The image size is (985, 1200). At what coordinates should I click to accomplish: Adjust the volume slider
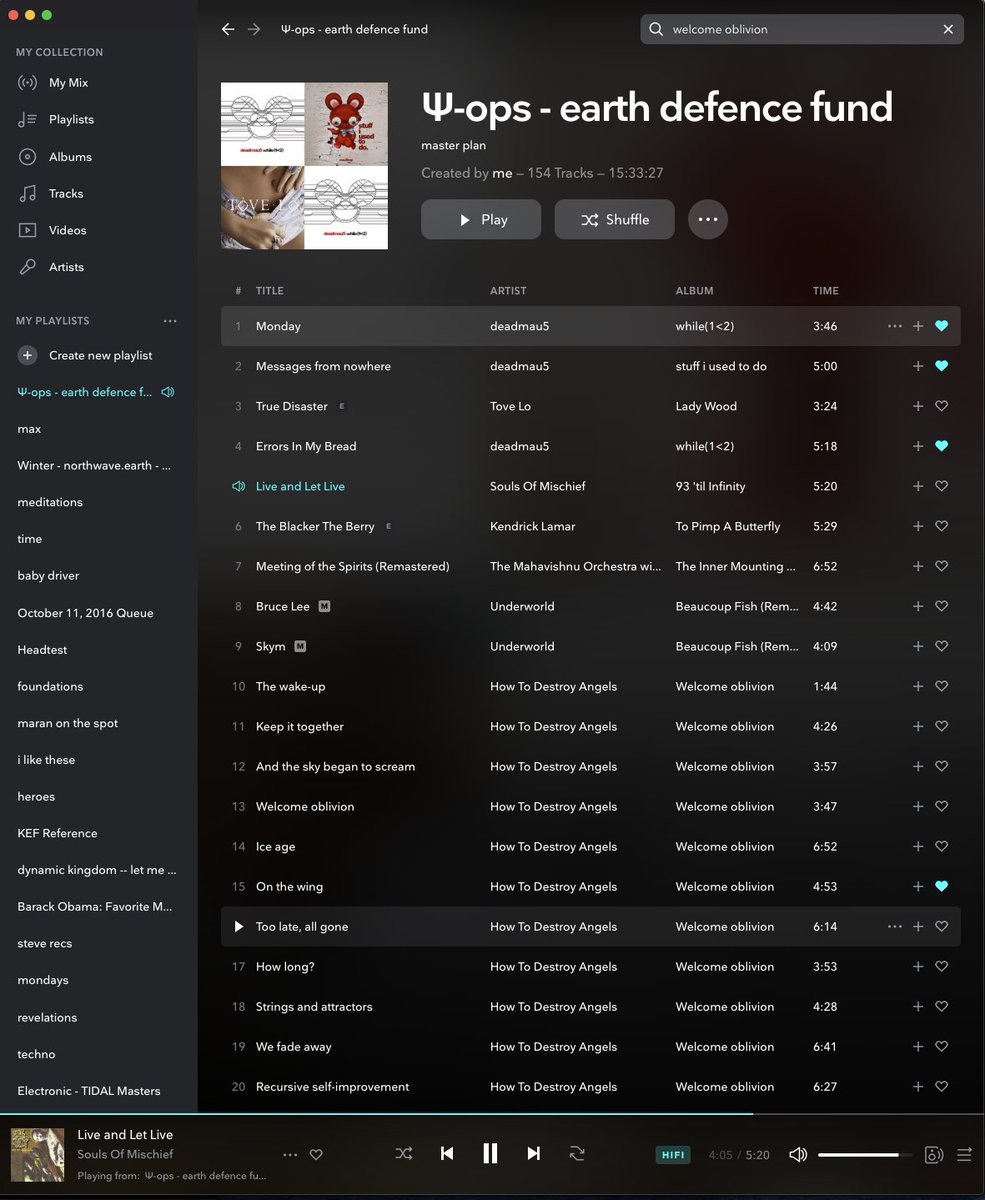coord(865,1155)
